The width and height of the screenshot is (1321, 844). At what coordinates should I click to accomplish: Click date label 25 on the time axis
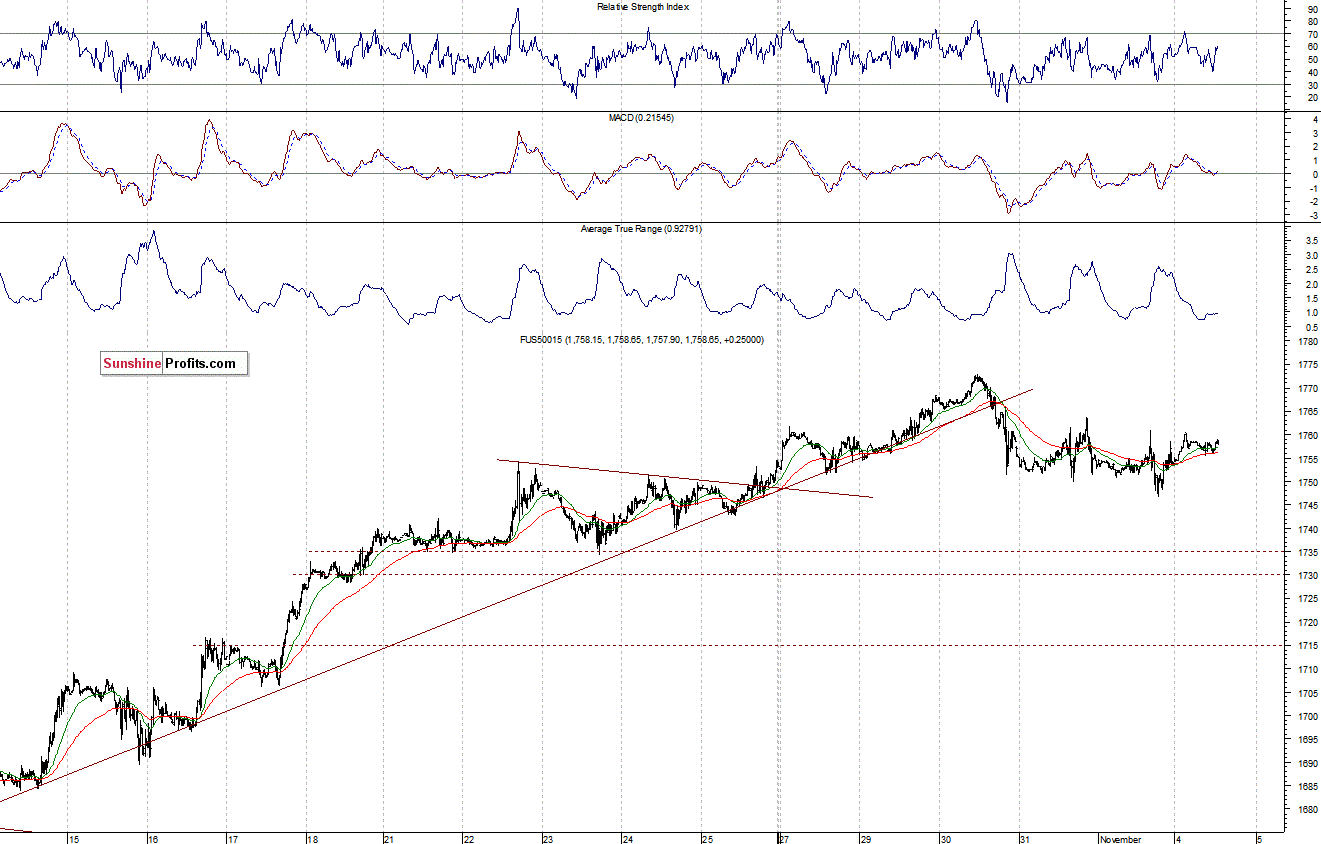click(707, 839)
